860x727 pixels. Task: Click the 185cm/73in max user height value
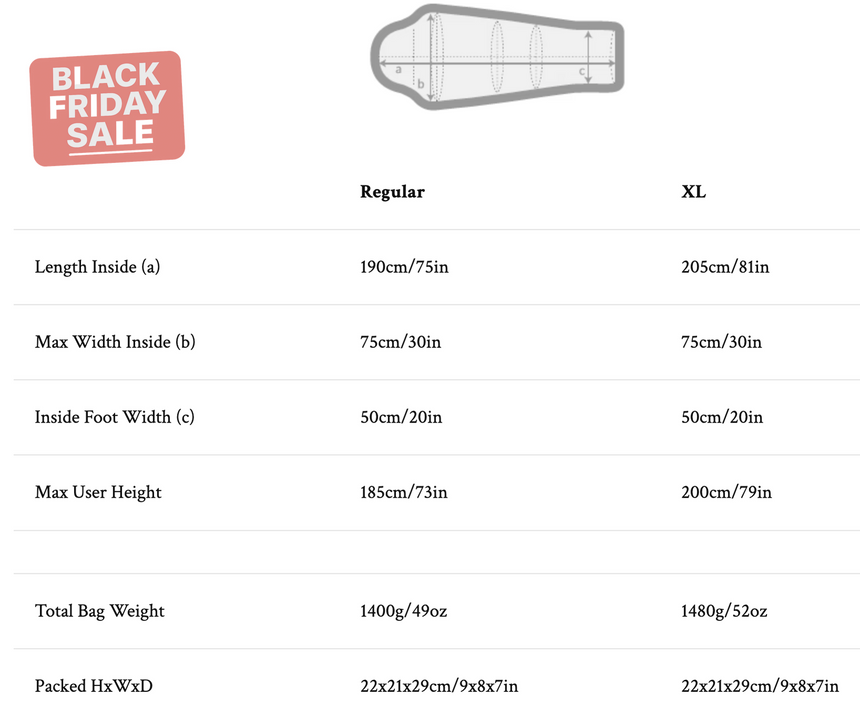coord(404,492)
